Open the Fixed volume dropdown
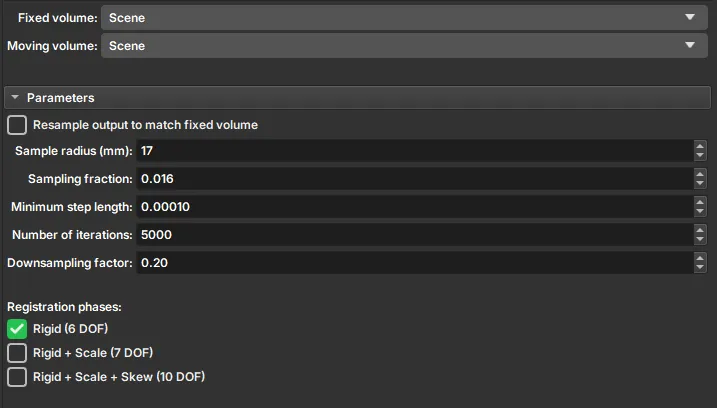717x408 pixels. [400, 18]
